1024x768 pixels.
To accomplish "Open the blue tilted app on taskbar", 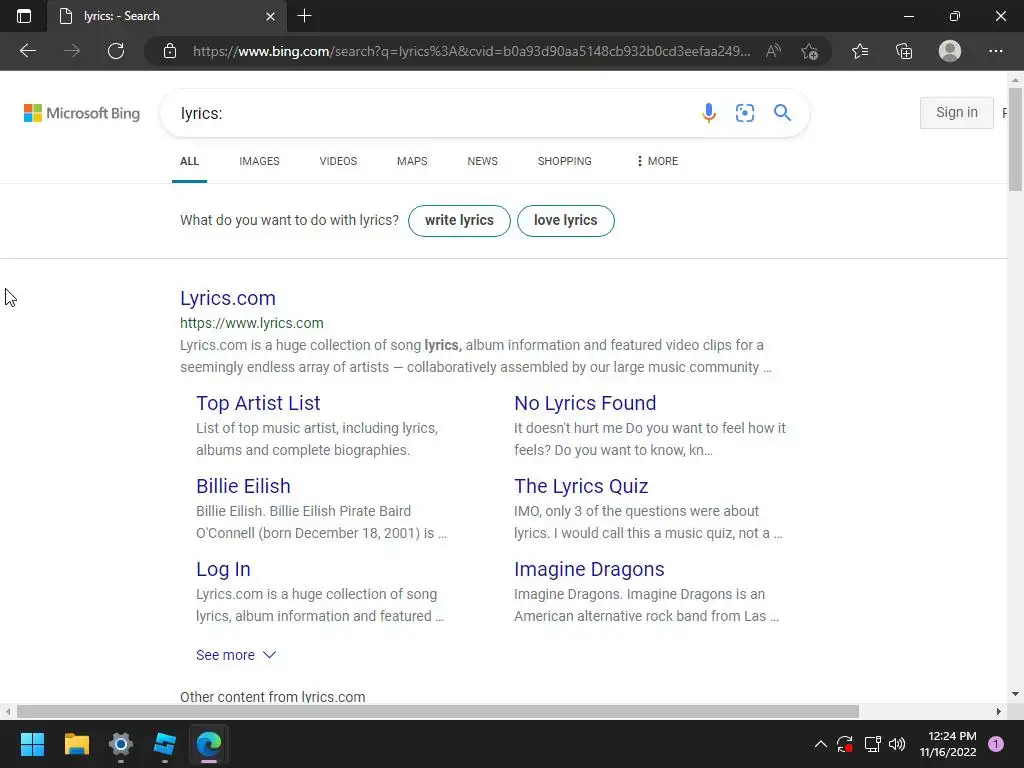I will pyautogui.click(x=165, y=744).
